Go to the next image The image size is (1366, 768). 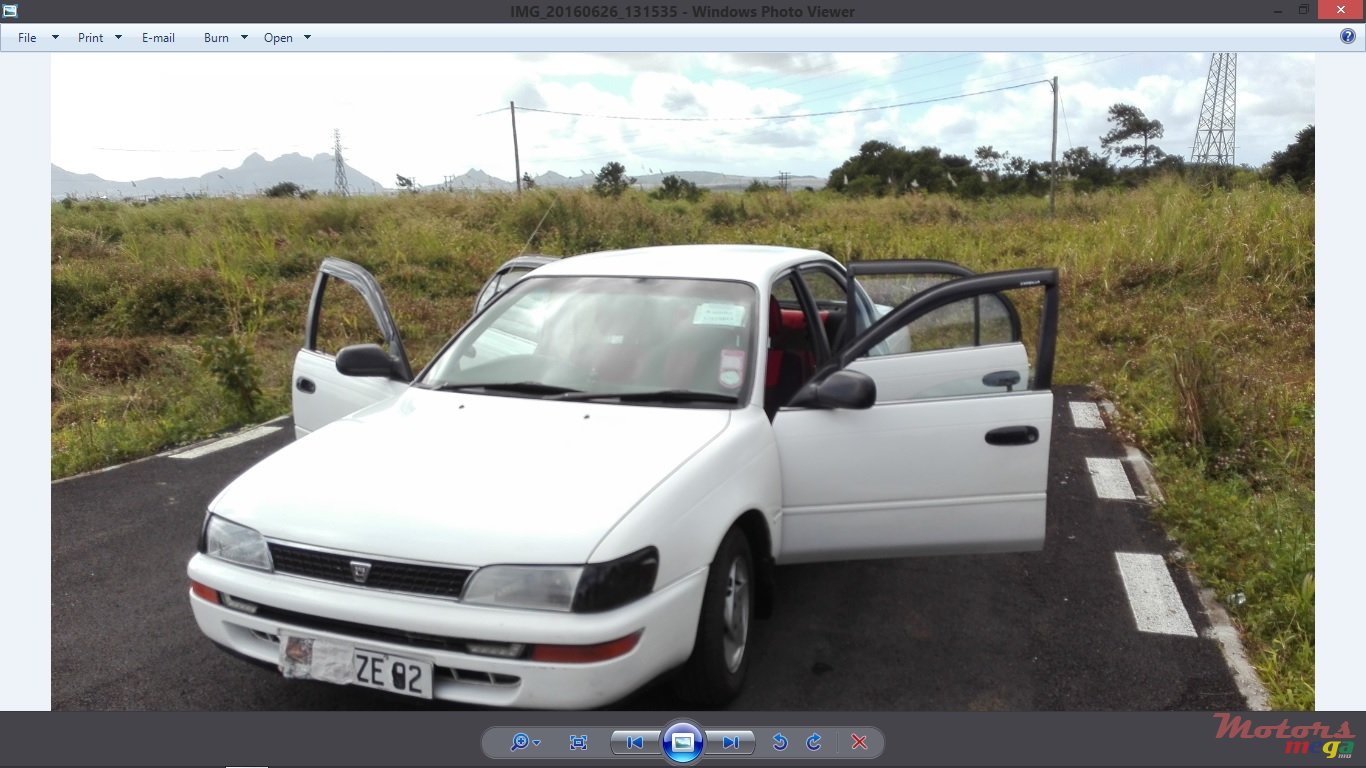pyautogui.click(x=731, y=742)
